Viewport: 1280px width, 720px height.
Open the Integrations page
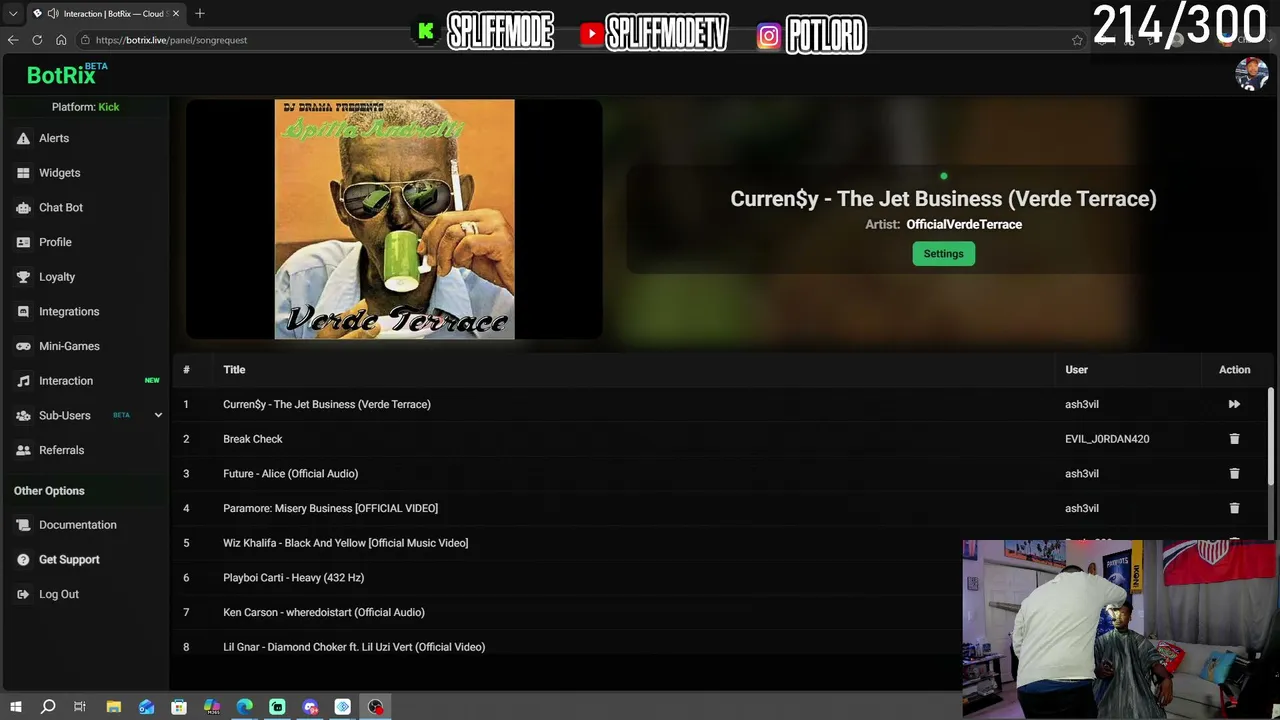[x=69, y=311]
